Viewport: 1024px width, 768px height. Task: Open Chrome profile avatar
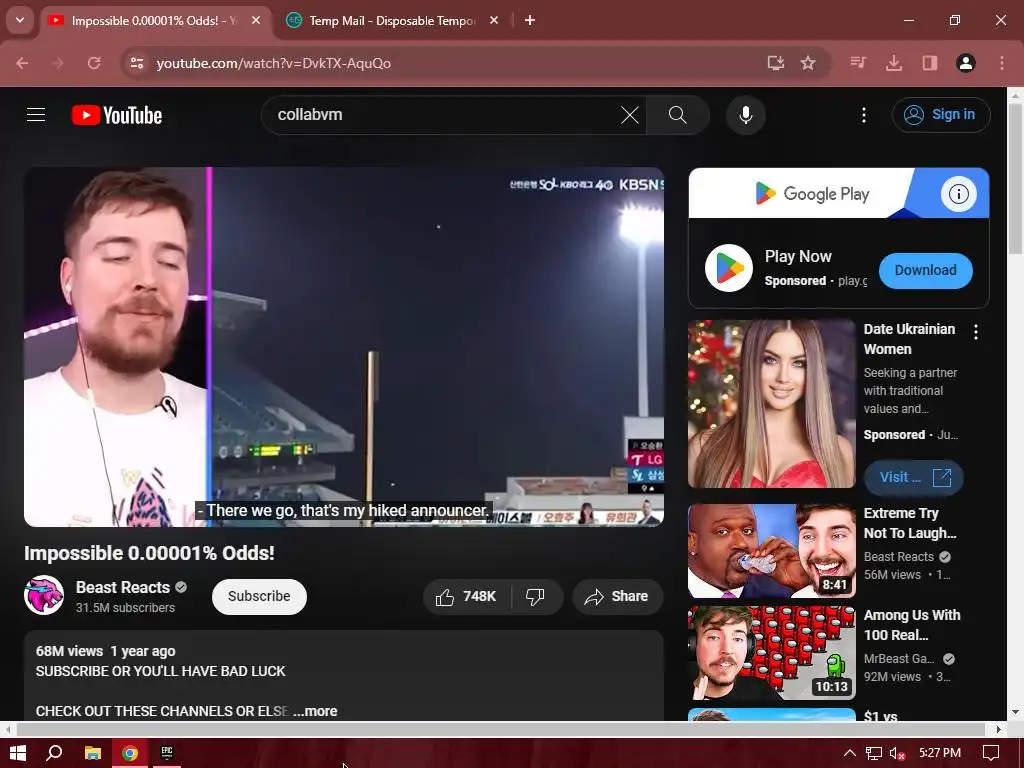965,63
